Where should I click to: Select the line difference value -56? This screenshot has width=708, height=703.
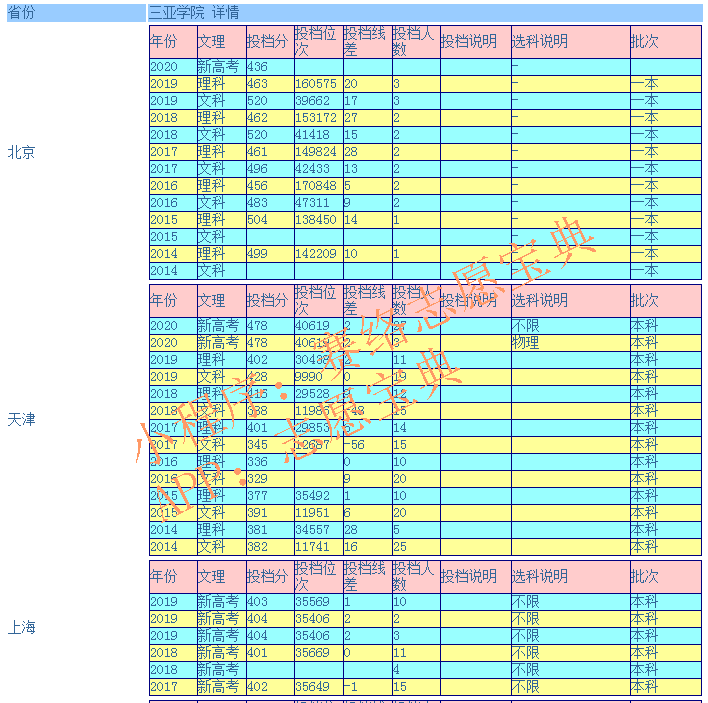pyautogui.click(x=354, y=445)
